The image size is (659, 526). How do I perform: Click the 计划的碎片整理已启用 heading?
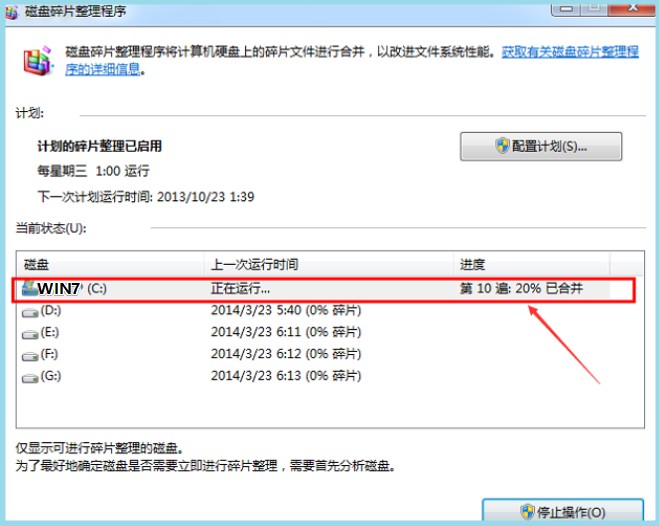tap(100, 146)
